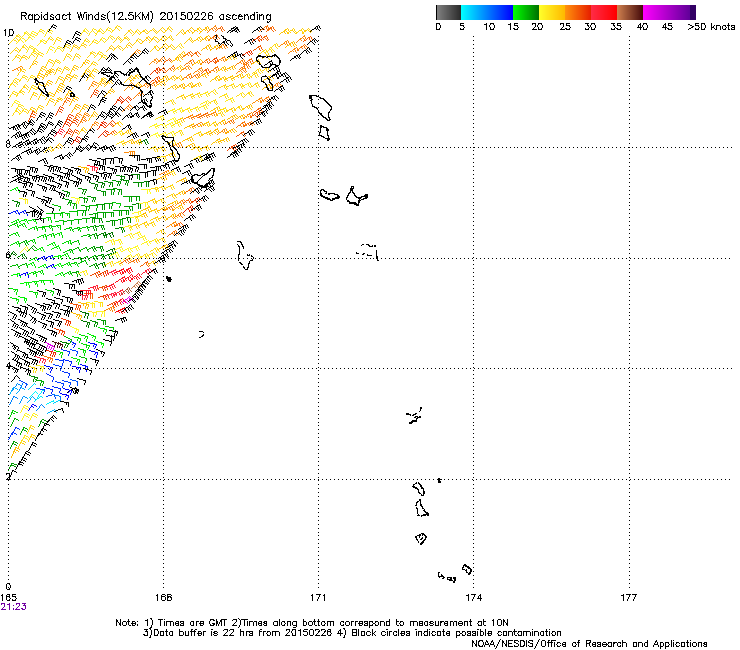Click the cyan-blue 5-15 knots color segment
Screen dimensions: 740x650
(x=487, y=12)
